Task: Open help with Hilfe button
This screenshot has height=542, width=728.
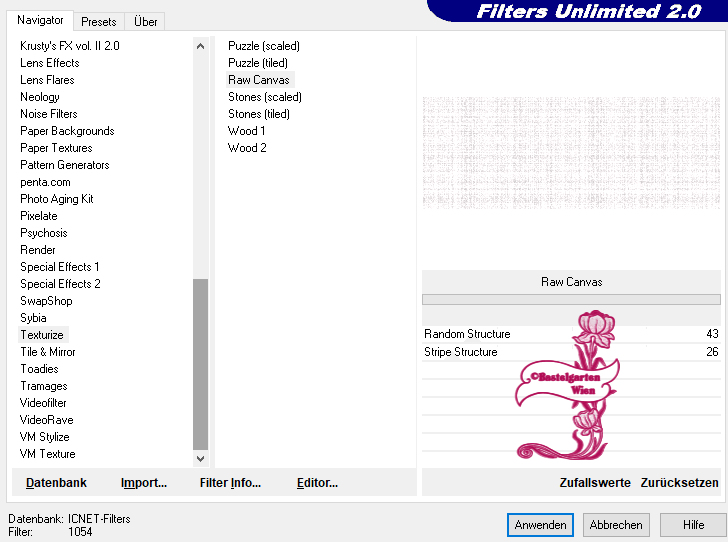Action: tap(693, 525)
